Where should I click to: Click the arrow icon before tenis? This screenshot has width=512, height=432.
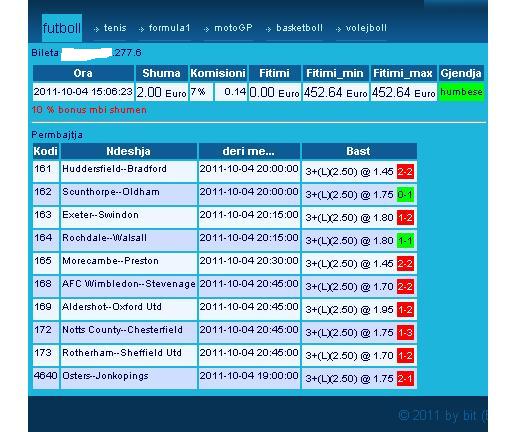tap(96, 29)
